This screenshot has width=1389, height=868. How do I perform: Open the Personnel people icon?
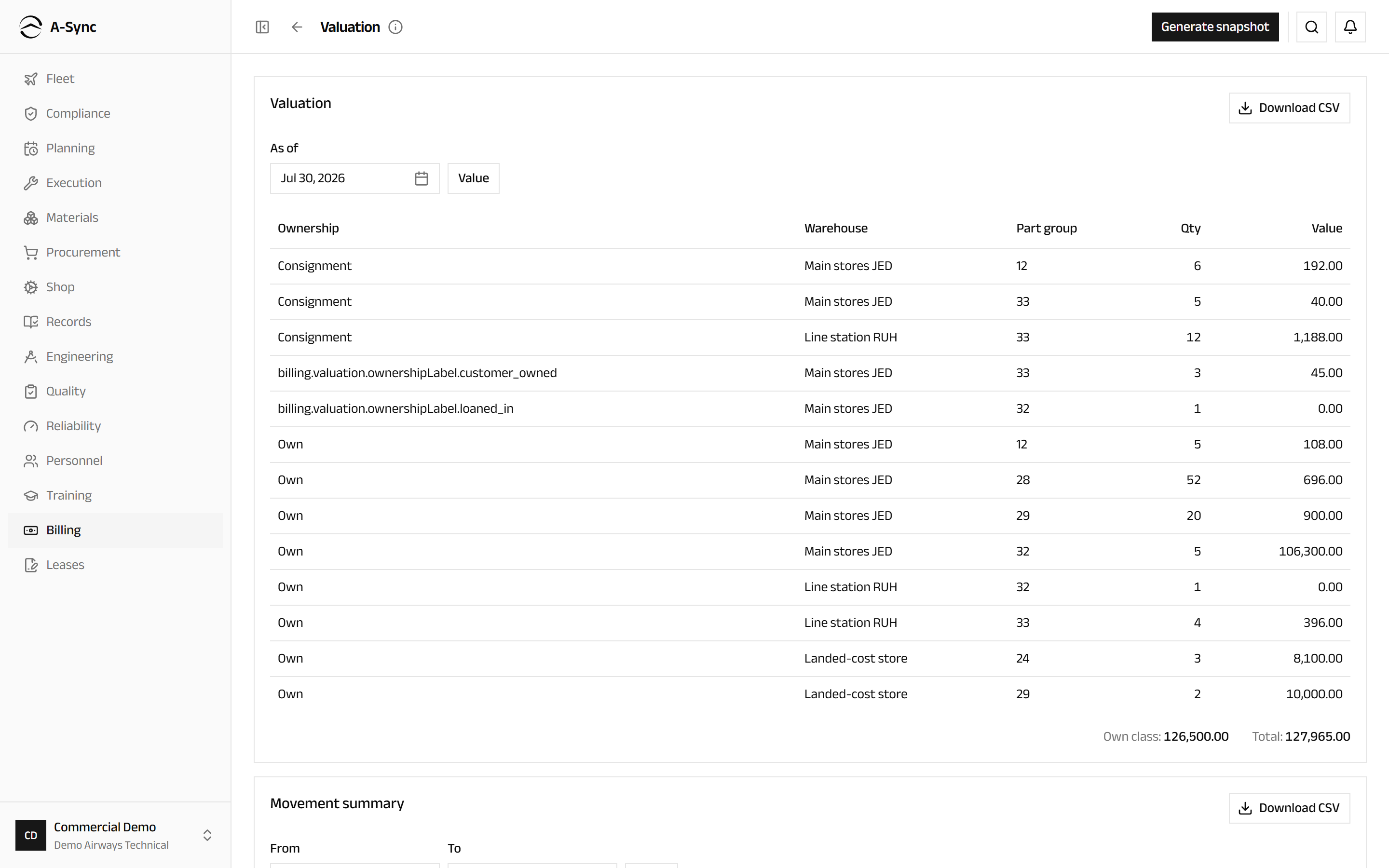pyautogui.click(x=31, y=461)
